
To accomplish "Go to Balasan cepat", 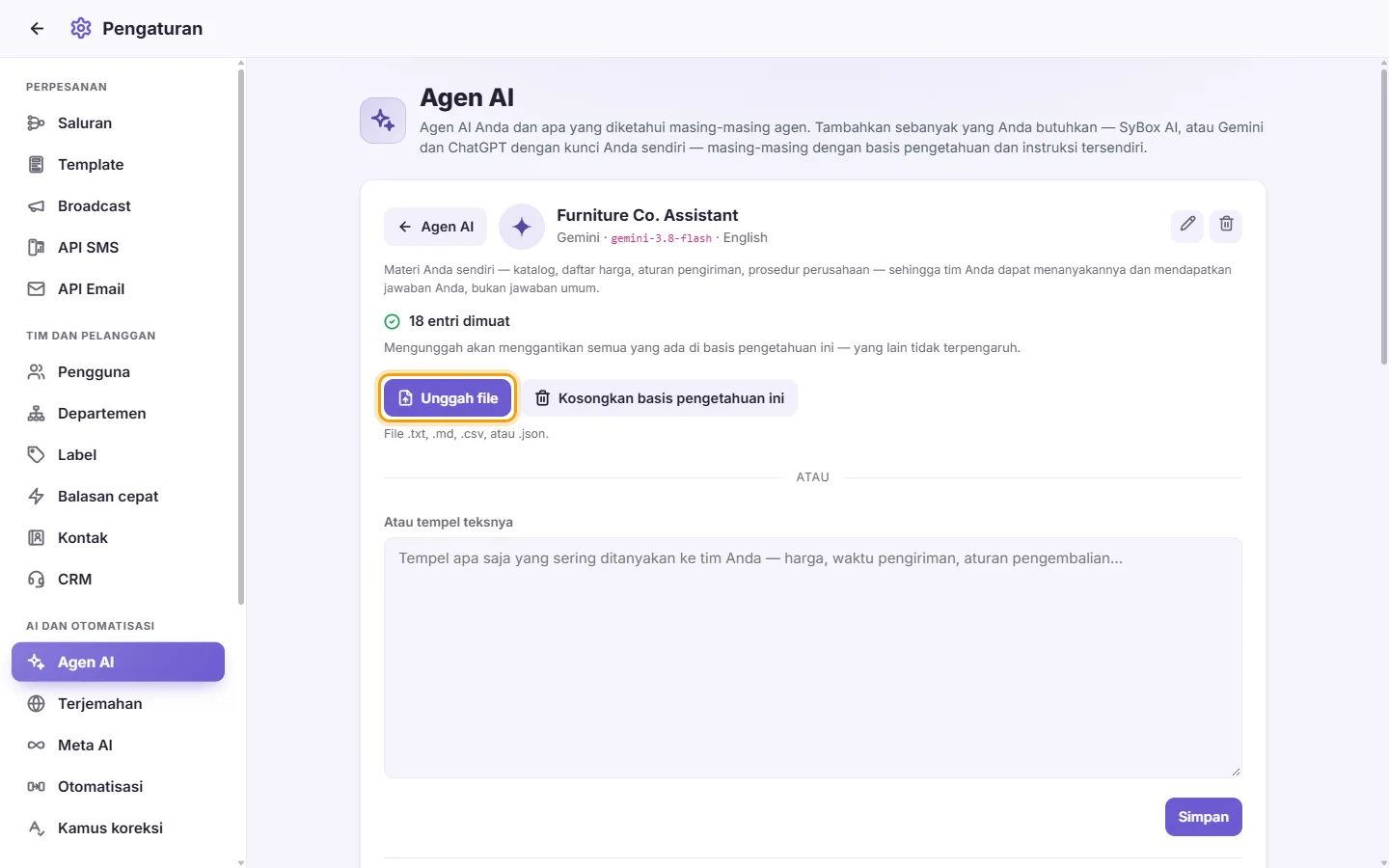I will (x=118, y=497).
